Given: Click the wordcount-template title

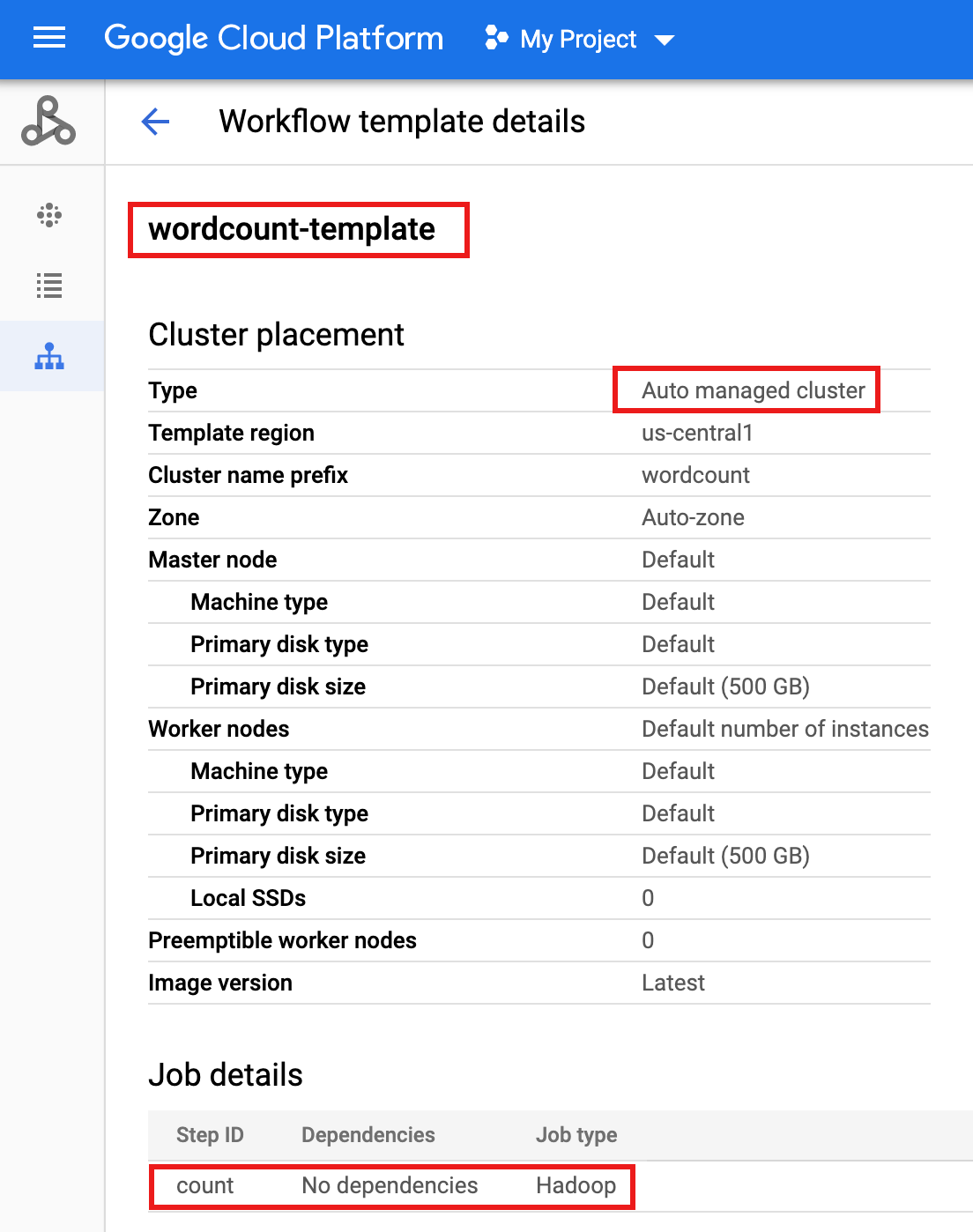Looking at the screenshot, I should pos(293,230).
